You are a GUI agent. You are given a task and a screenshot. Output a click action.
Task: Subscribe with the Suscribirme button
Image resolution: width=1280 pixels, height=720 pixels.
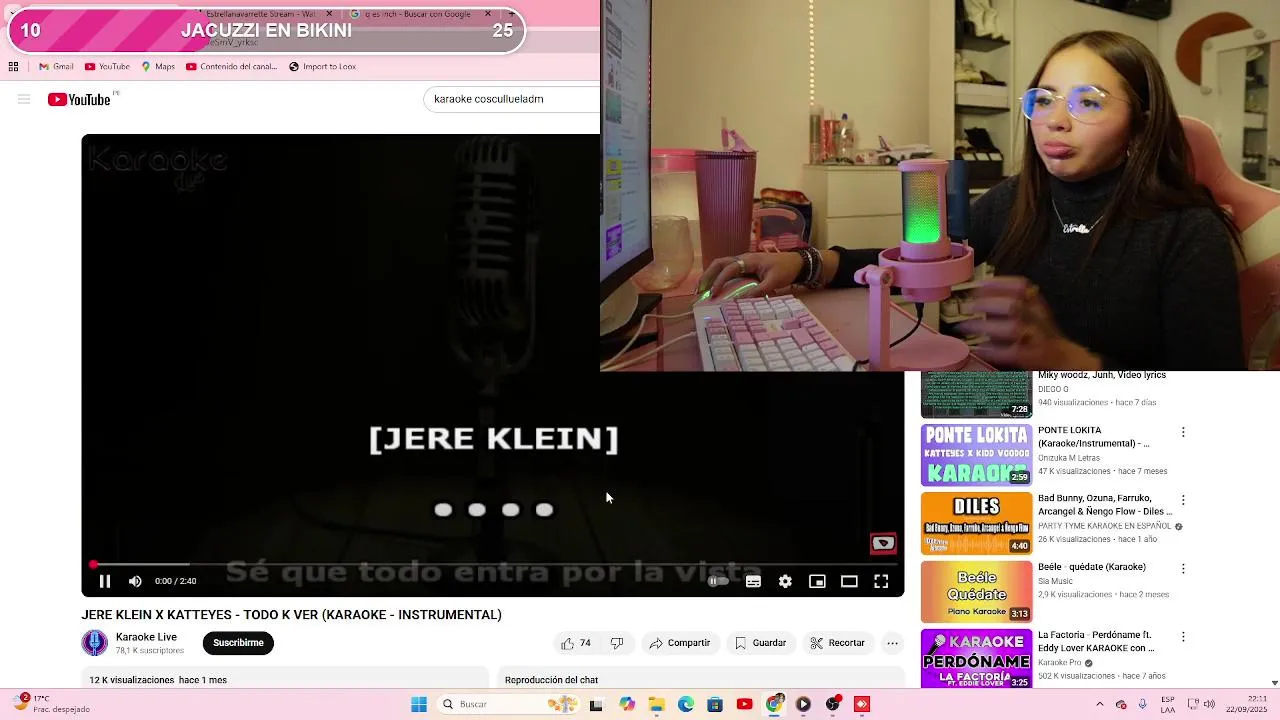pyautogui.click(x=238, y=643)
